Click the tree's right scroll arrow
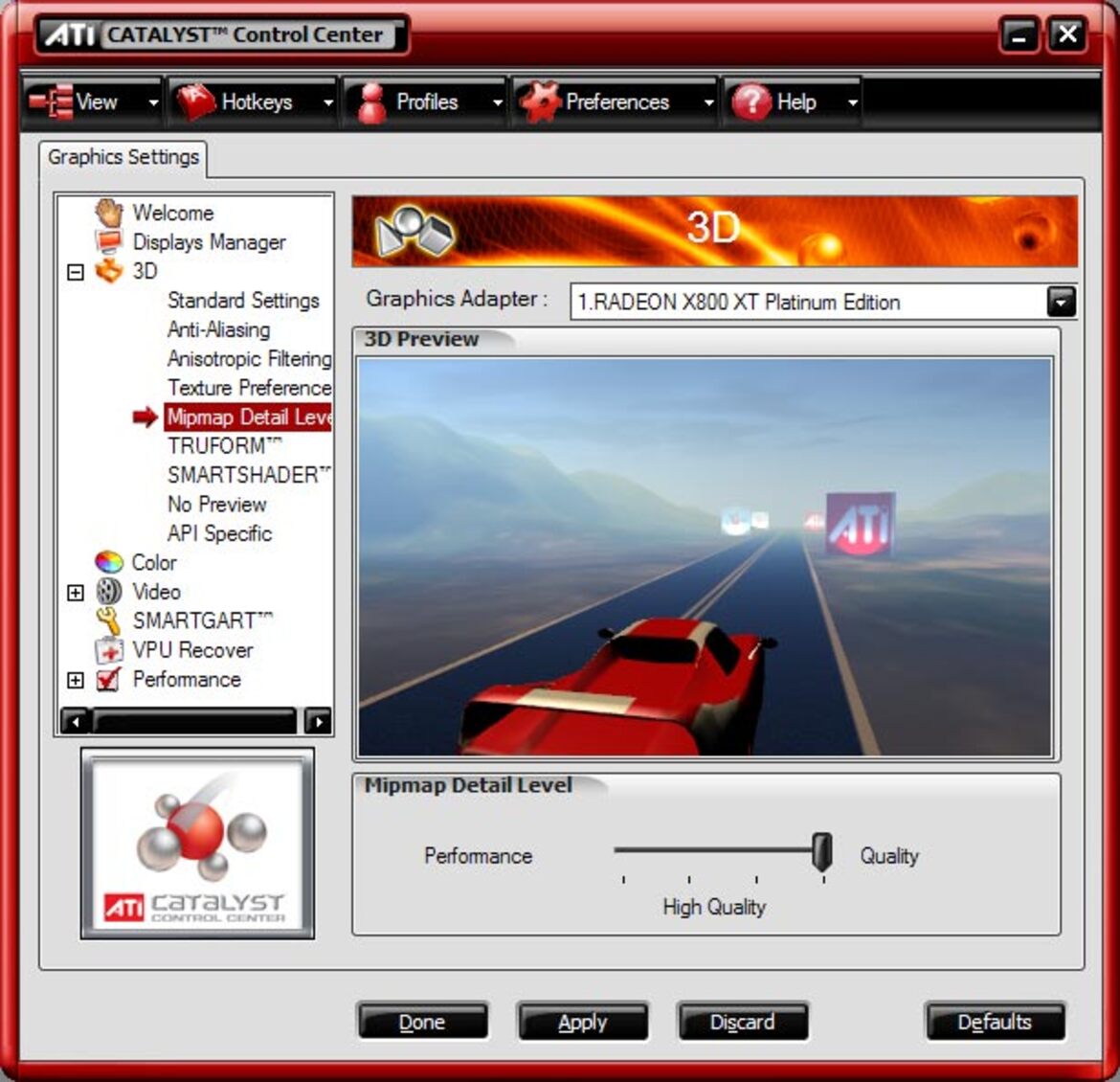This screenshot has width=1120, height=1082. point(318,721)
